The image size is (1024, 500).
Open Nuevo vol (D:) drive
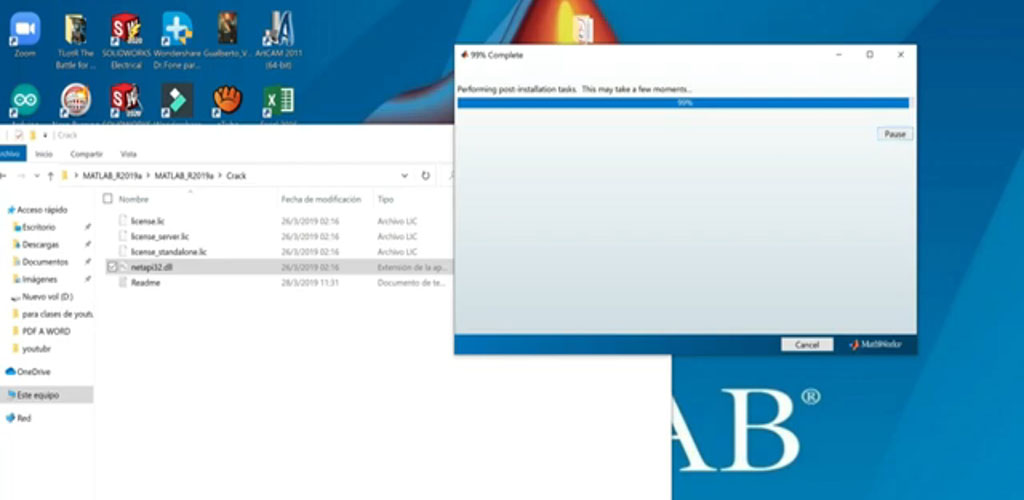(x=47, y=296)
